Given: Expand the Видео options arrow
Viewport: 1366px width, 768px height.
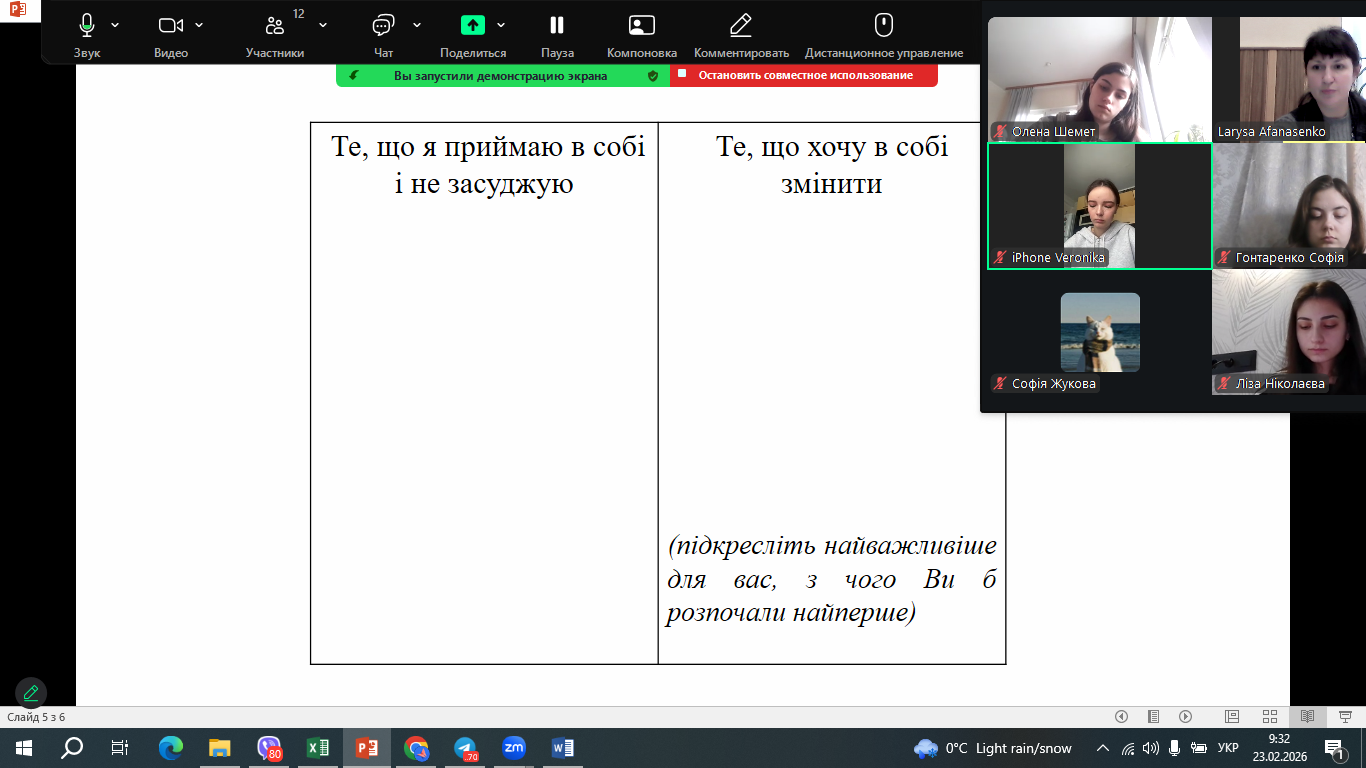Looking at the screenshot, I should coord(199,25).
